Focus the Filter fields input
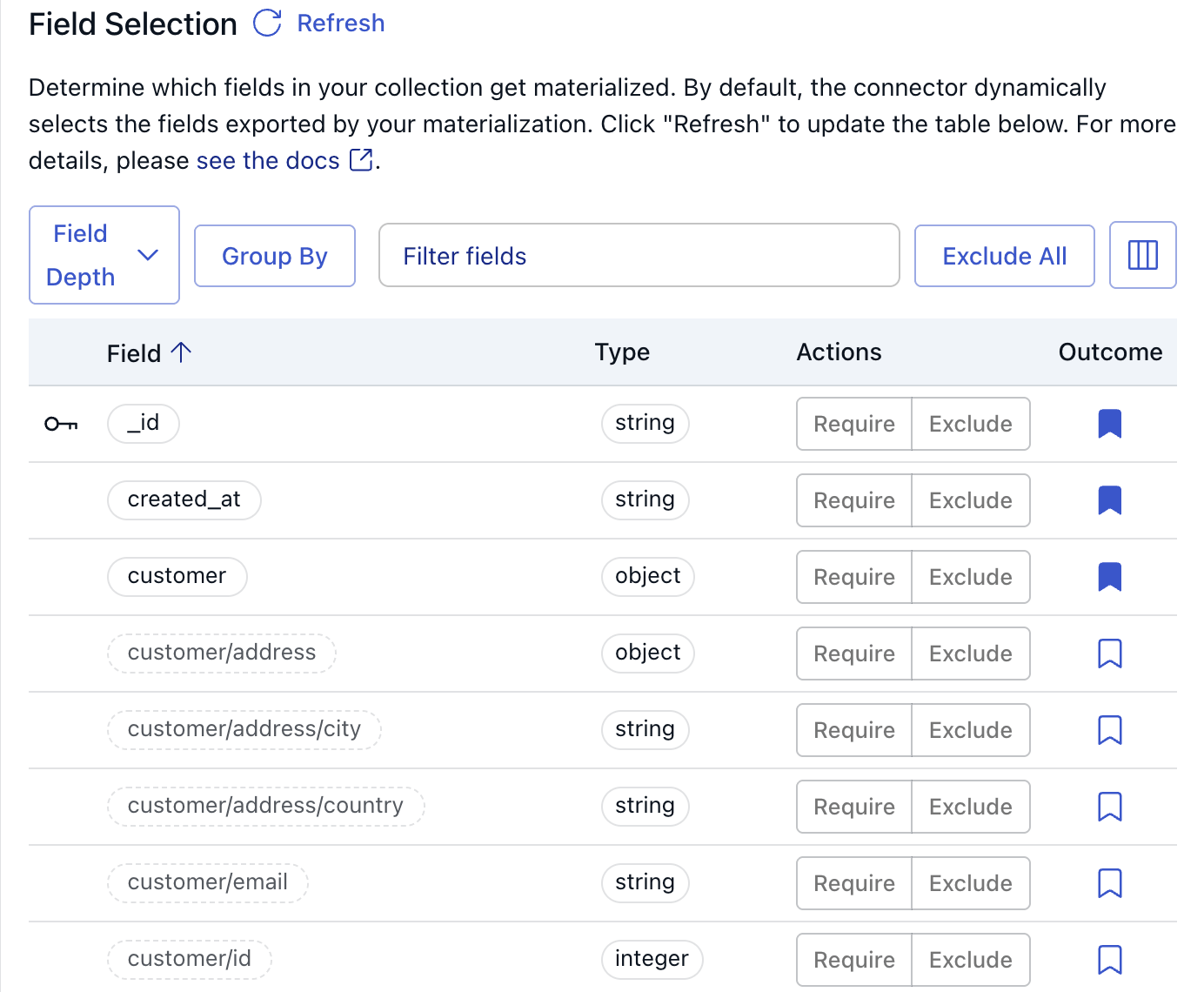 coord(639,255)
